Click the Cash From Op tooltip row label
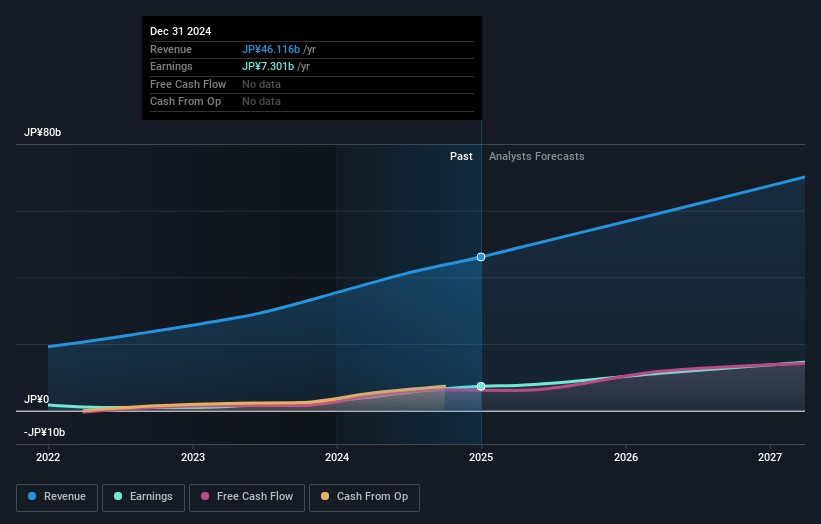Screen dimensions: 821x524 point(185,102)
